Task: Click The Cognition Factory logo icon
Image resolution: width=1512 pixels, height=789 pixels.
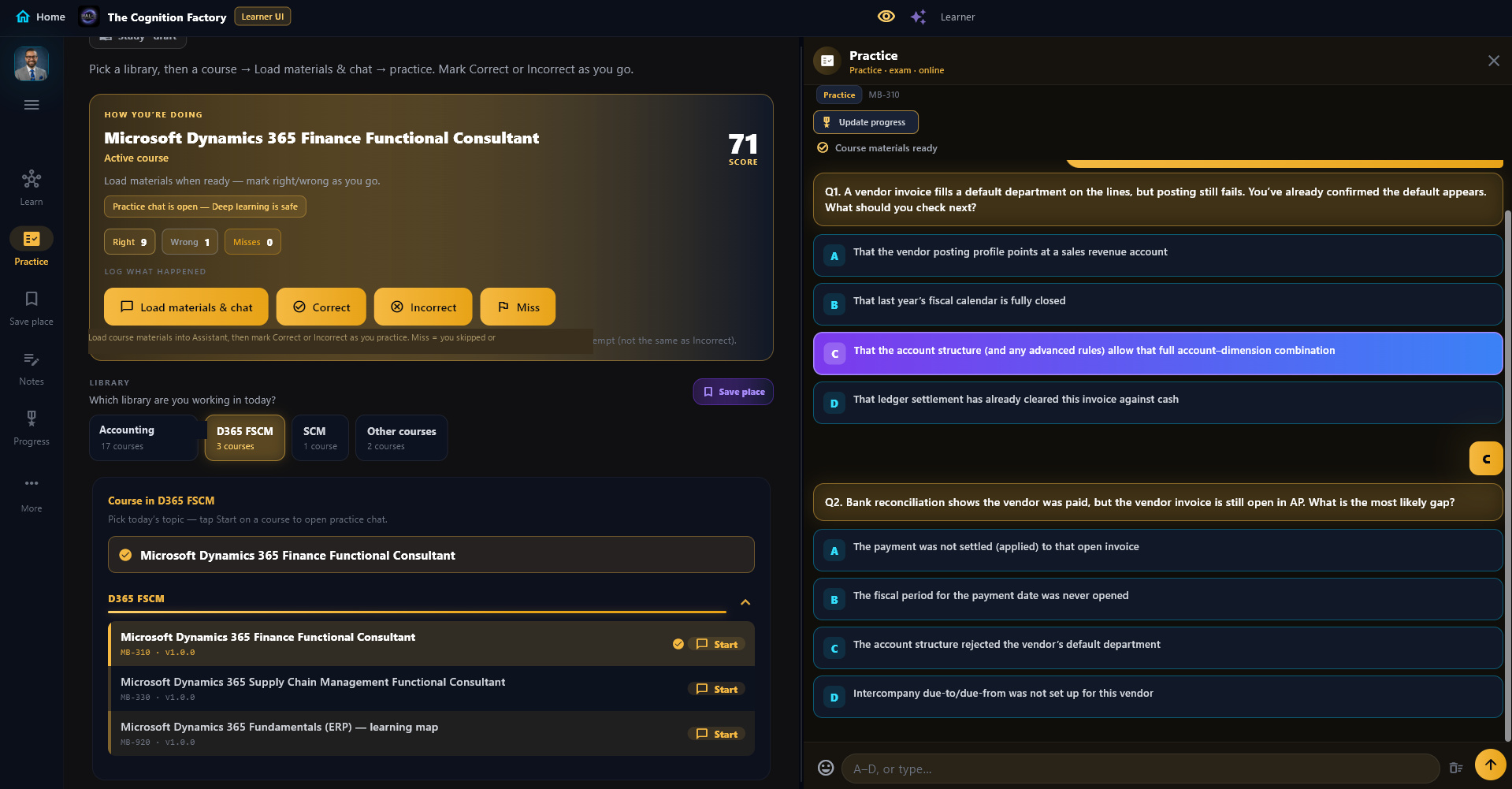Action: [89, 17]
